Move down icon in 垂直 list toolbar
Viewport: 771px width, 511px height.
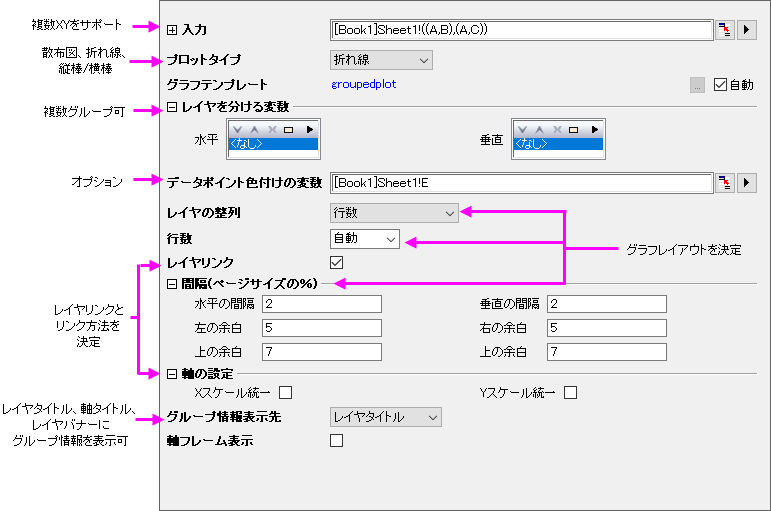pos(523,130)
